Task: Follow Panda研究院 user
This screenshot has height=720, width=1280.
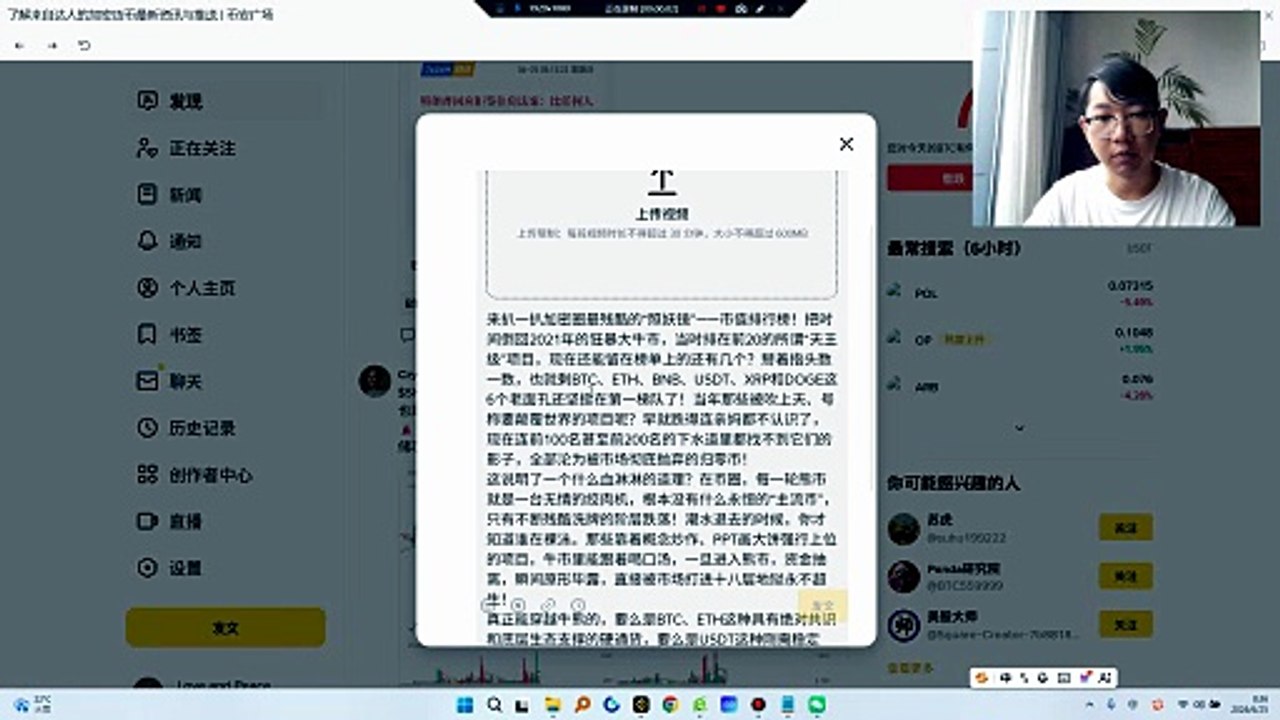Action: pyautogui.click(x=1125, y=576)
